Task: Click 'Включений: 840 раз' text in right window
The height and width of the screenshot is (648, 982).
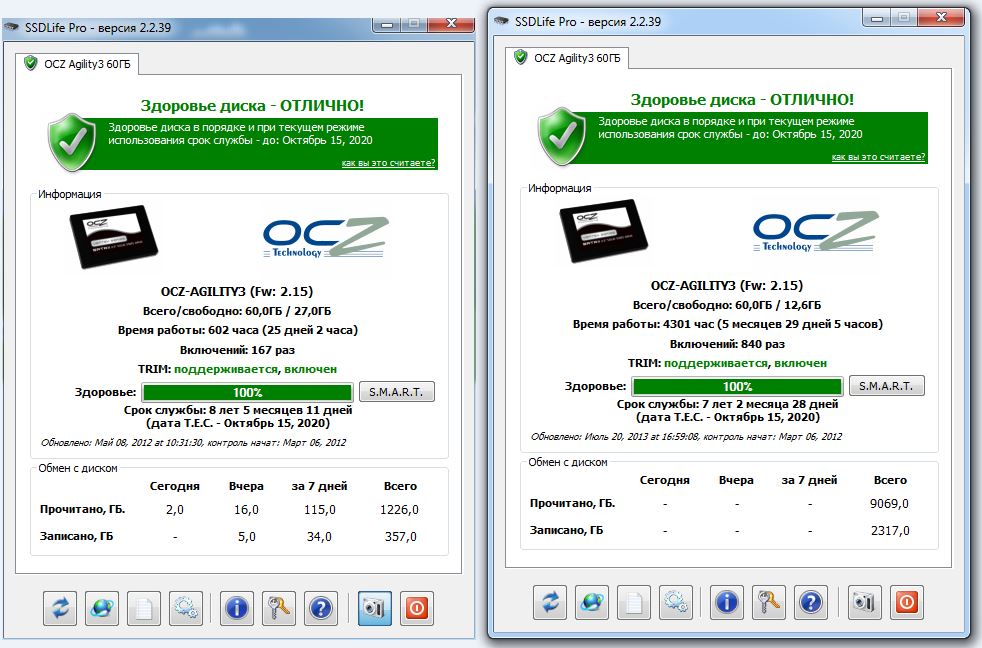Action: [x=727, y=344]
